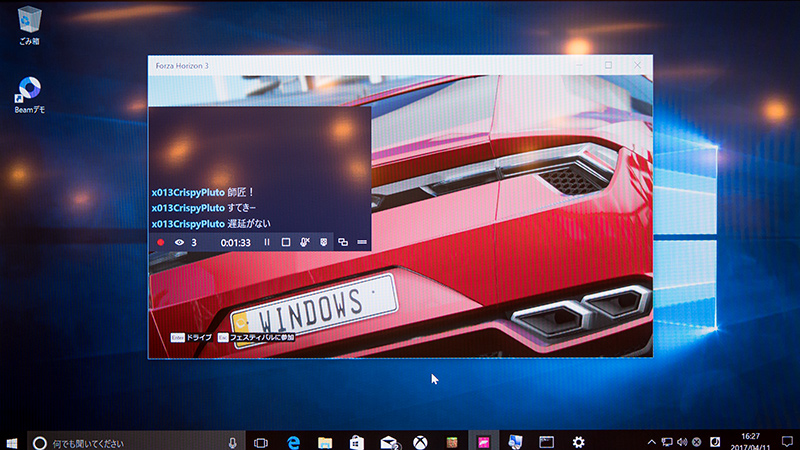This screenshot has width=800, height=450.
Task: Click the 0:01:33 broadcast timer
Action: point(235,243)
